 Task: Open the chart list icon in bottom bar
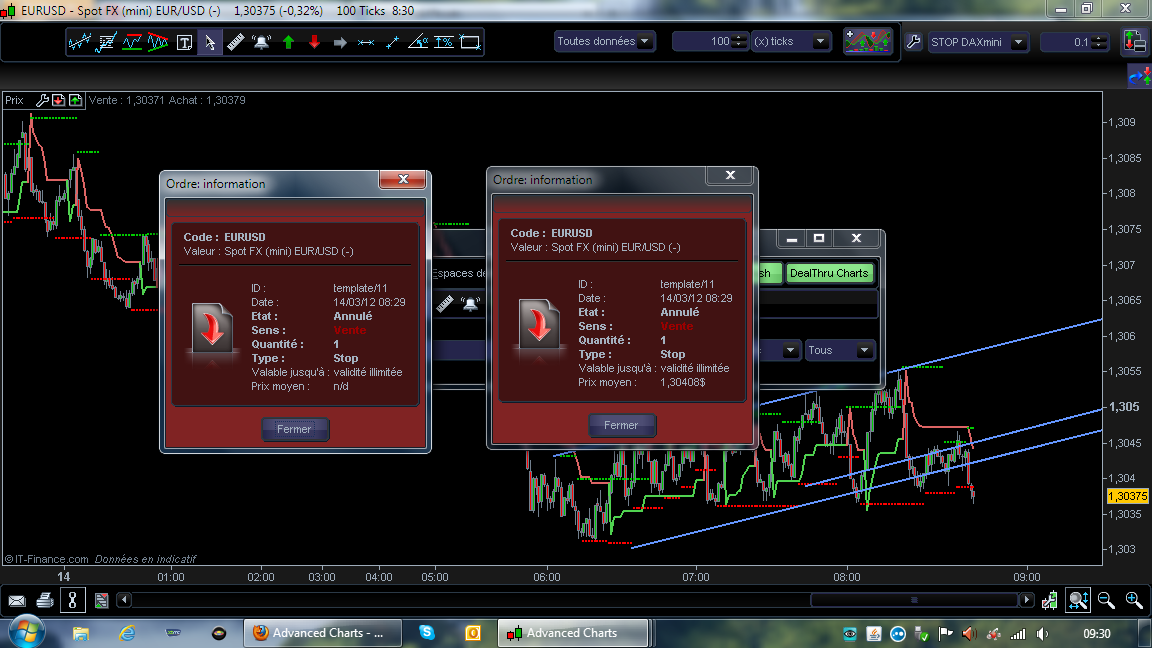point(101,601)
